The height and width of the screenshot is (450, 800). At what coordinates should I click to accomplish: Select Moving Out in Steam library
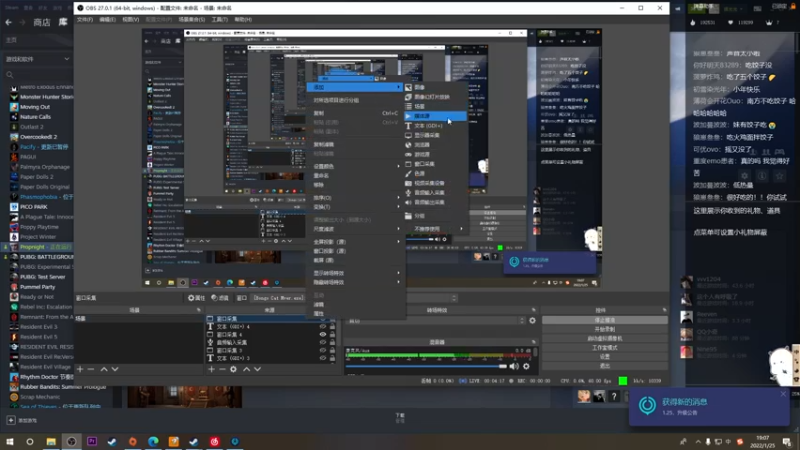pyautogui.click(x=35, y=107)
